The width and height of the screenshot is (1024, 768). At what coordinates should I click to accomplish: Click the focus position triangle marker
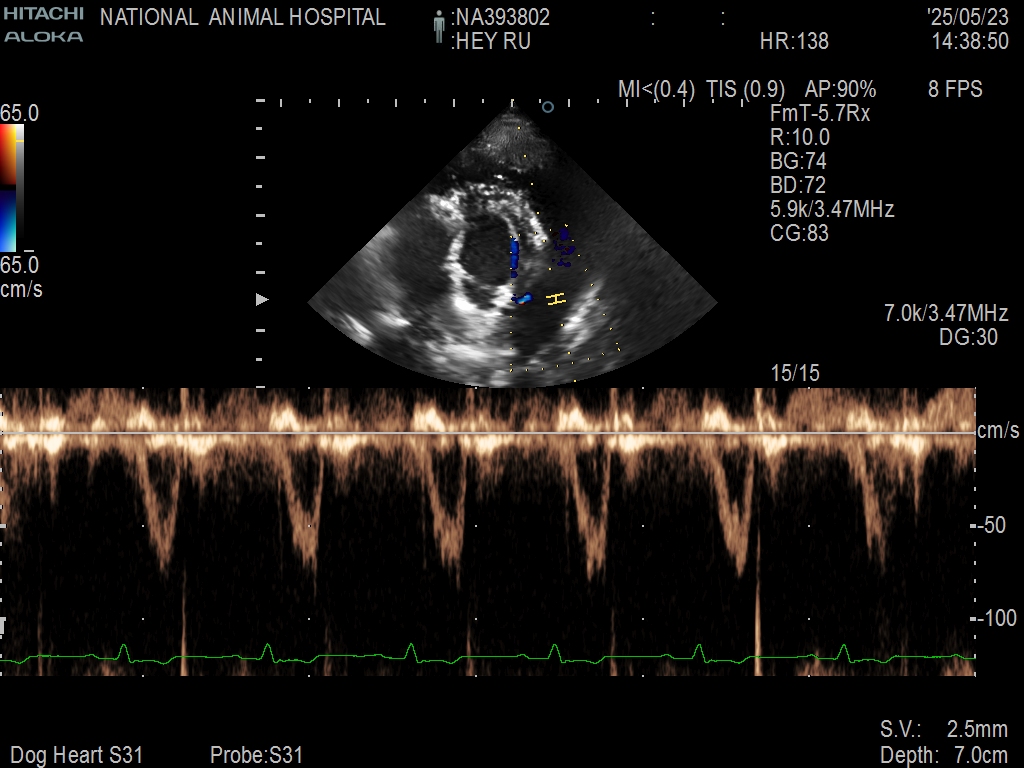click(263, 299)
